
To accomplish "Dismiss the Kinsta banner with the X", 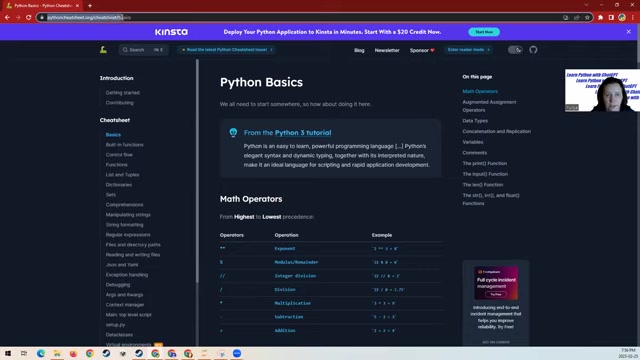I will coord(629,32).
